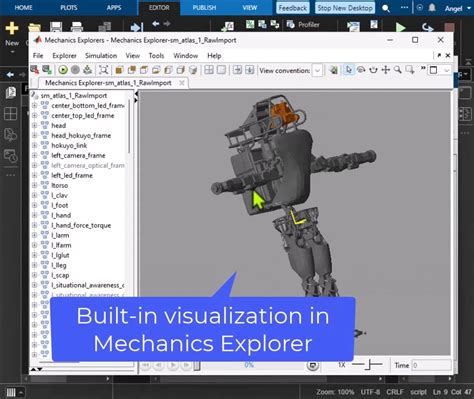Click the green Run triangle in MATLAB
The image size is (474, 399).
[400, 27]
